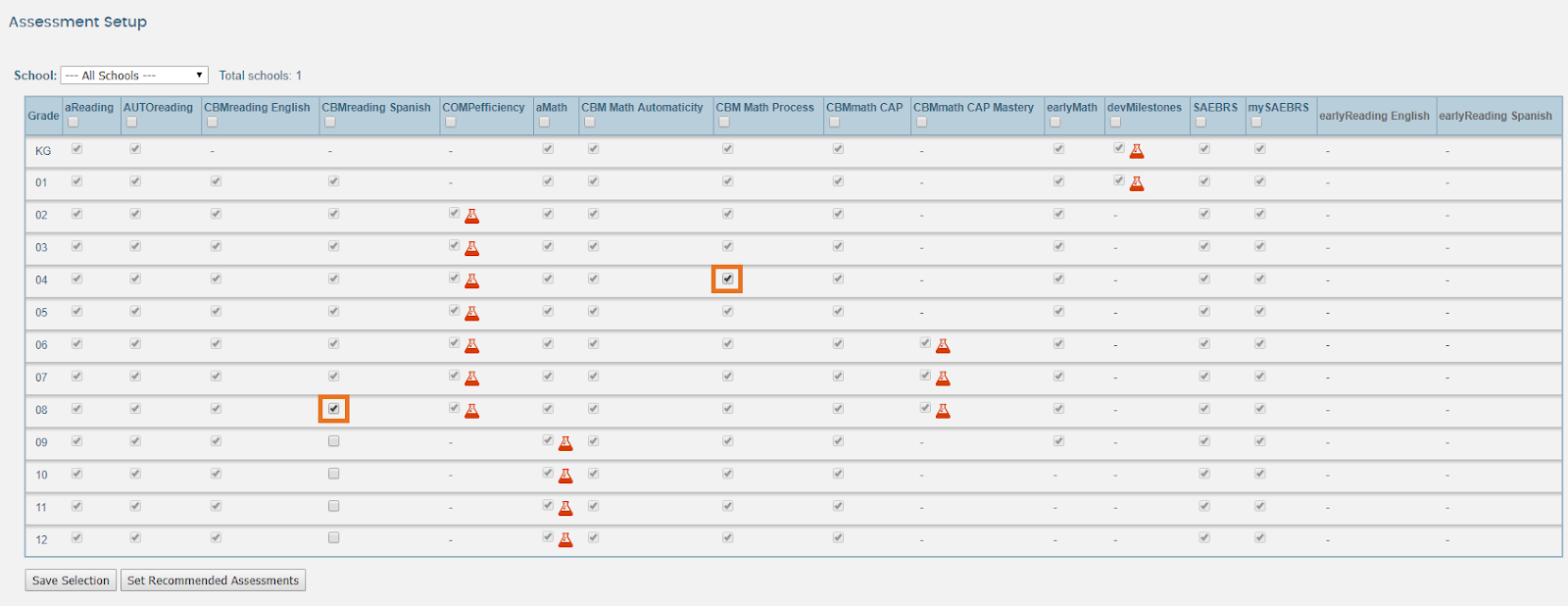The width and height of the screenshot is (1568, 606).
Task: Click the flask icon in grade 05 COMPefficiency
Action: coord(471,313)
